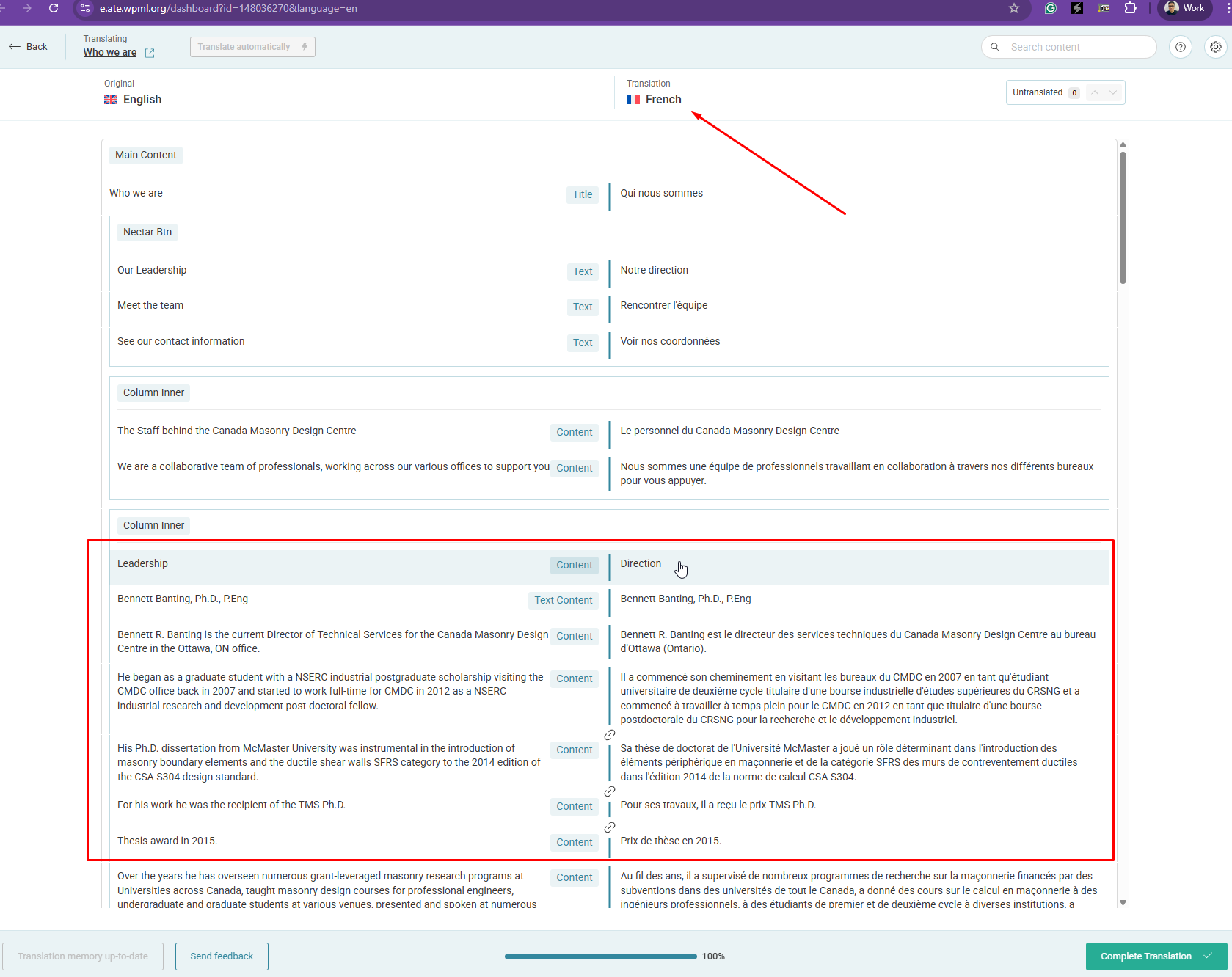Click the Text tag beside Our Leadership

583,271
